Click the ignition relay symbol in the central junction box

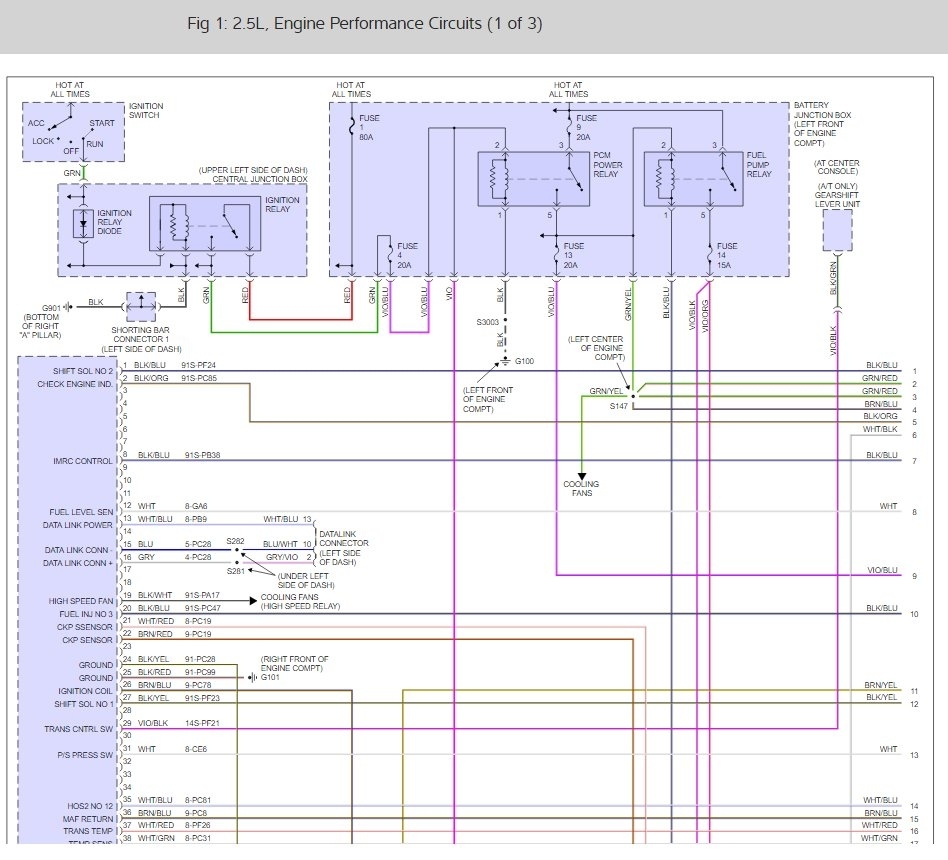(207, 225)
